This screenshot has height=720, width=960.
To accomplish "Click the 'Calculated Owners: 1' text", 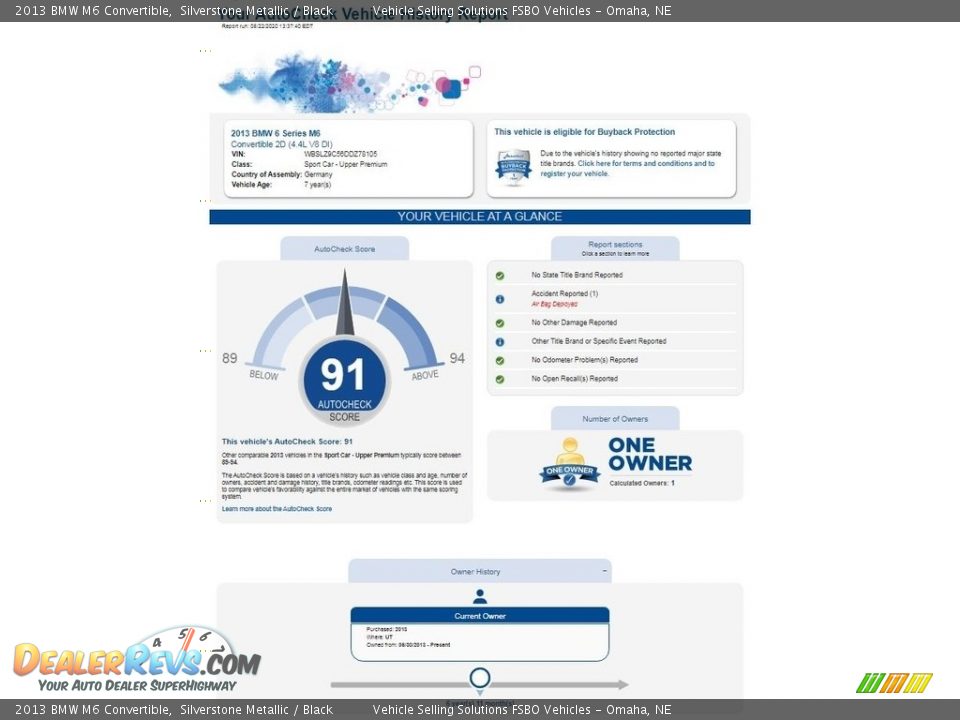I will click(642, 483).
